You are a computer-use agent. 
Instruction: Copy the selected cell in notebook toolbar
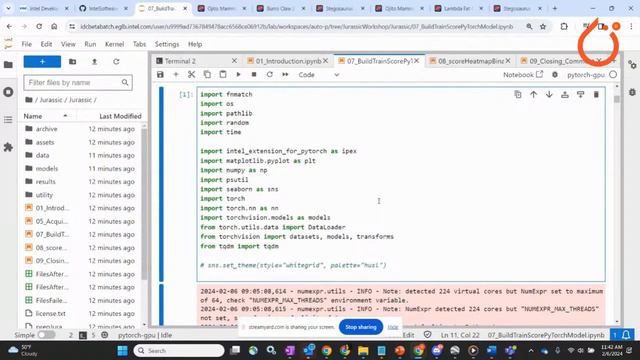[207, 75]
